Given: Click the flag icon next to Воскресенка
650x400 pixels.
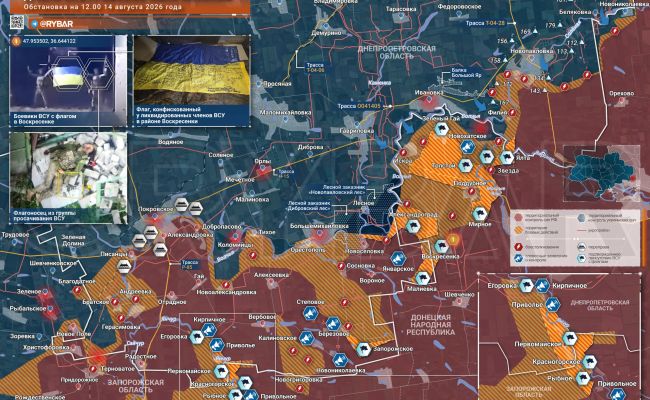Looking at the screenshot, I should [x=441, y=246].
